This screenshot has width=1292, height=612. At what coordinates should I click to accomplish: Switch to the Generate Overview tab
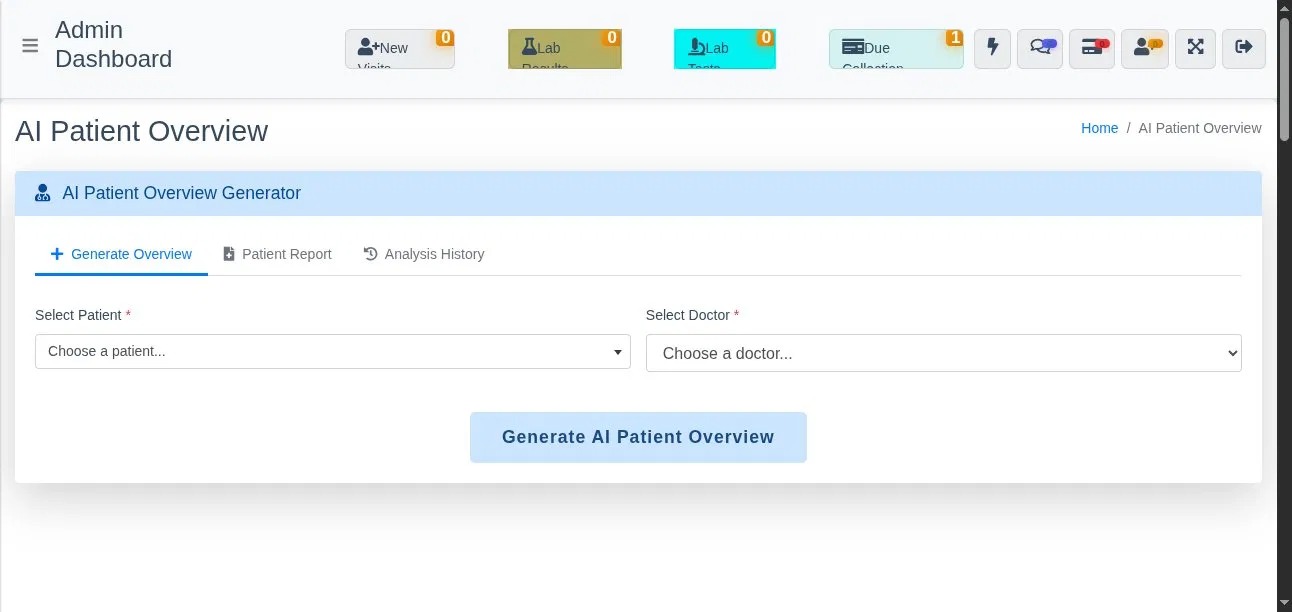click(x=121, y=254)
